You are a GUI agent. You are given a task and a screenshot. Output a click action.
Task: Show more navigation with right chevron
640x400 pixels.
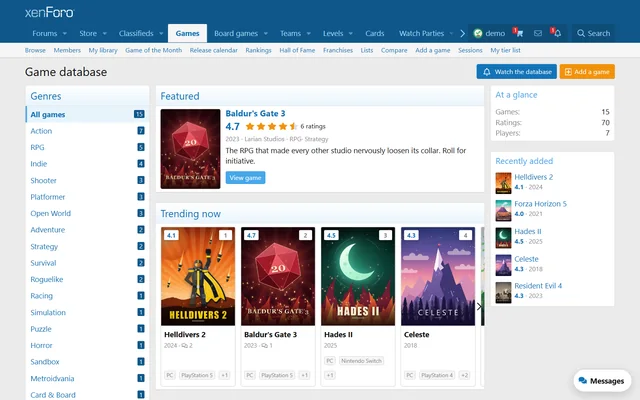[462, 33]
